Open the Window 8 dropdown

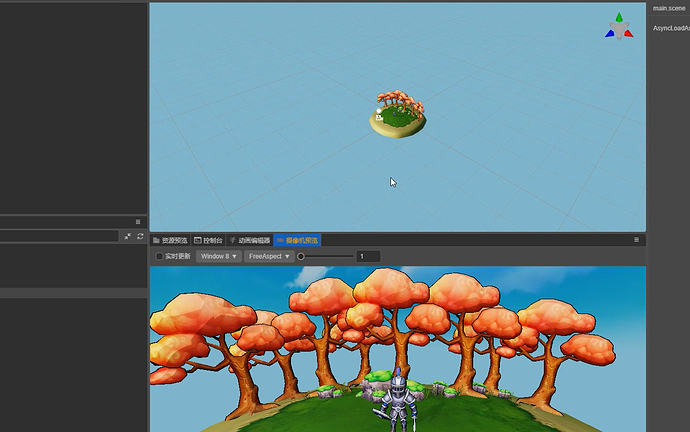tap(219, 256)
